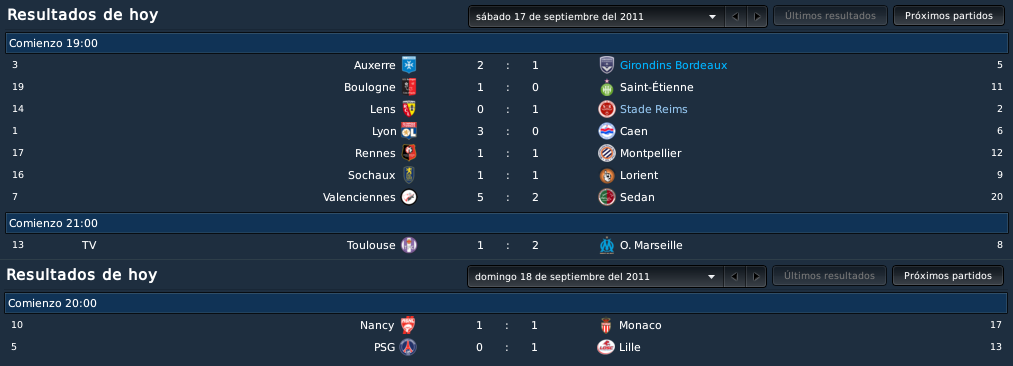Select the Comienzo 21:00 section header
The height and width of the screenshot is (366, 1013).
[x=506, y=223]
